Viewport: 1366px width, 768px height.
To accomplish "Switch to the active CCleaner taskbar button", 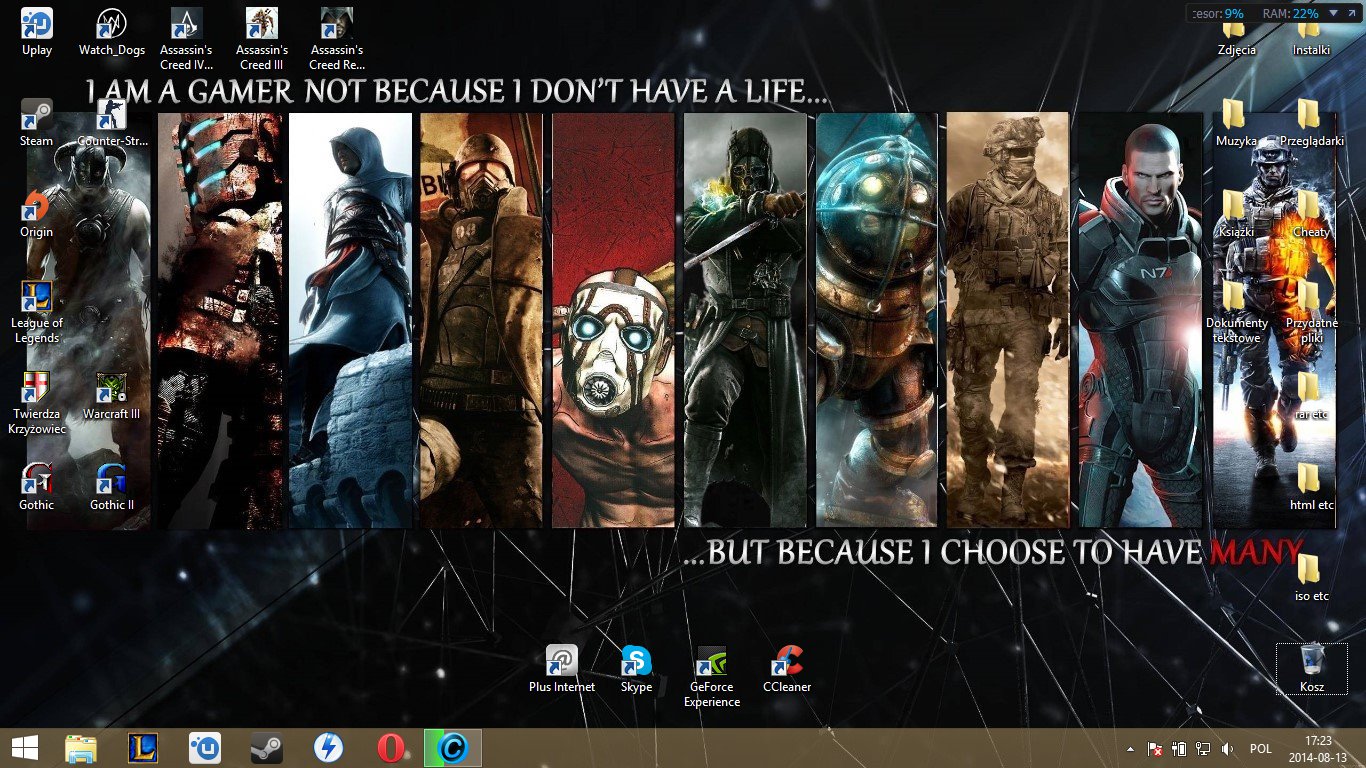I will click(x=453, y=748).
